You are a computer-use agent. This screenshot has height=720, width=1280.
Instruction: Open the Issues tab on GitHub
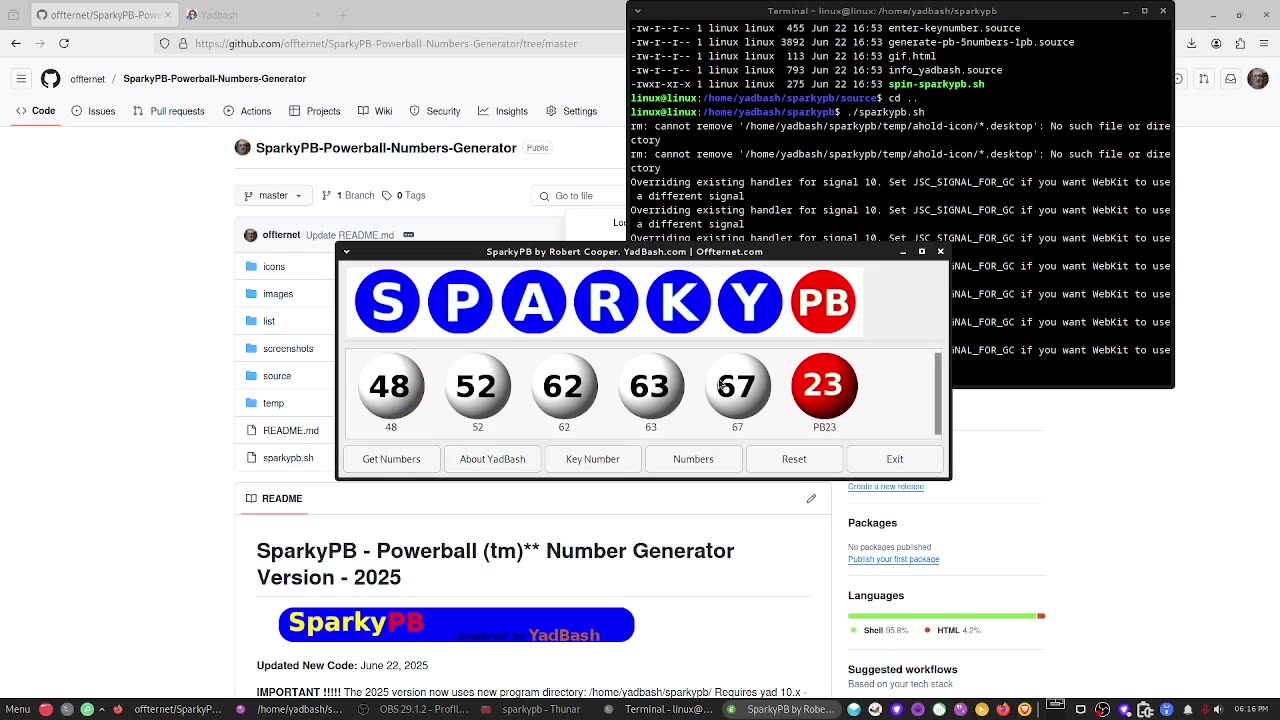click(x=93, y=111)
